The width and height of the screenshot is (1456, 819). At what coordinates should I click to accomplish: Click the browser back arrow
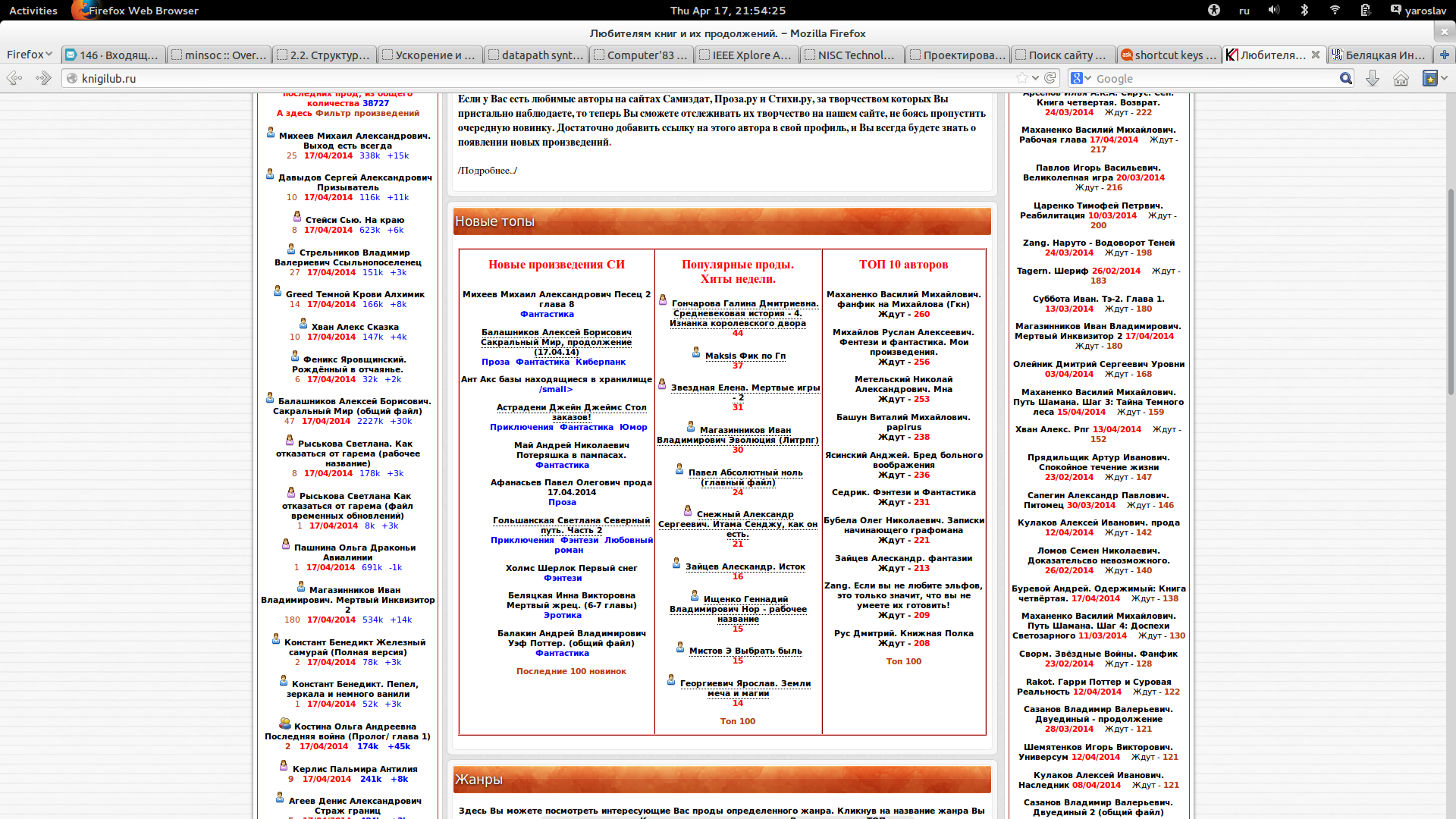click(14, 78)
